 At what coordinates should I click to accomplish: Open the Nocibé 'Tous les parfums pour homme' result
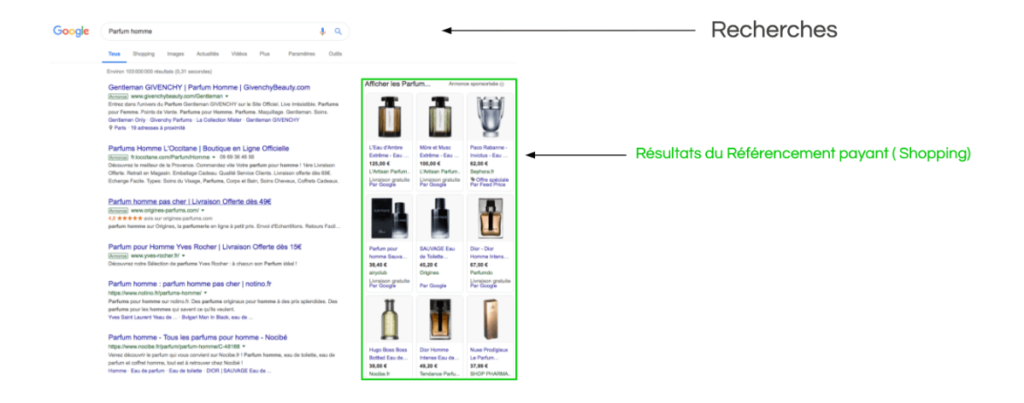[x=198, y=338]
